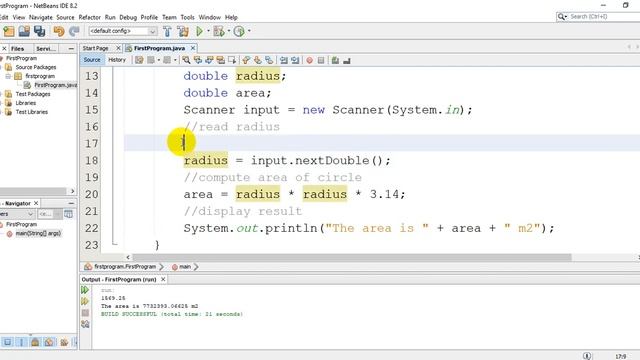
Task: Click the Build Project hammer icon
Action: [x=167, y=31]
